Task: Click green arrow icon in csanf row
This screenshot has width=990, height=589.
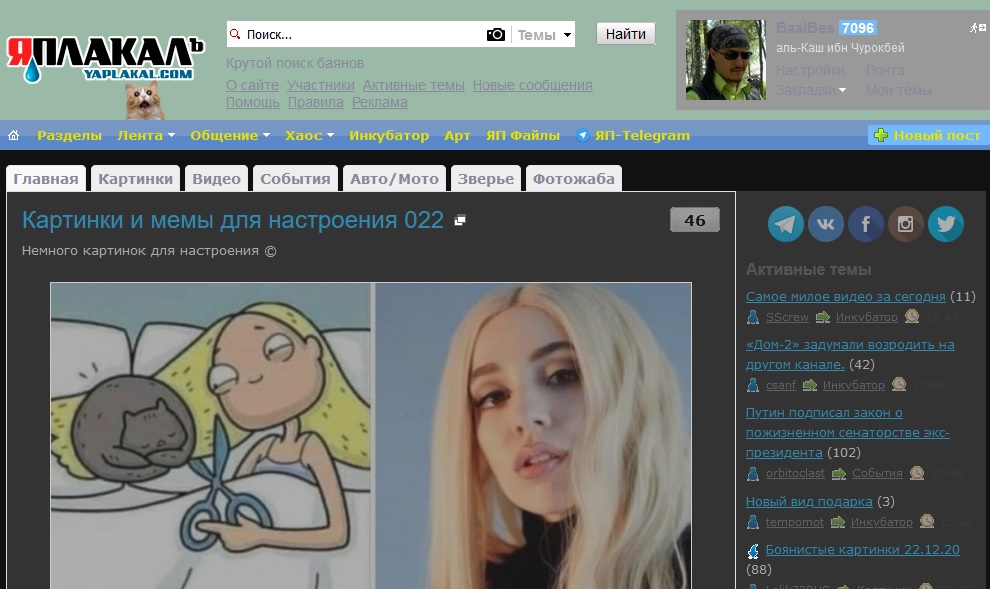Action: coord(809,385)
